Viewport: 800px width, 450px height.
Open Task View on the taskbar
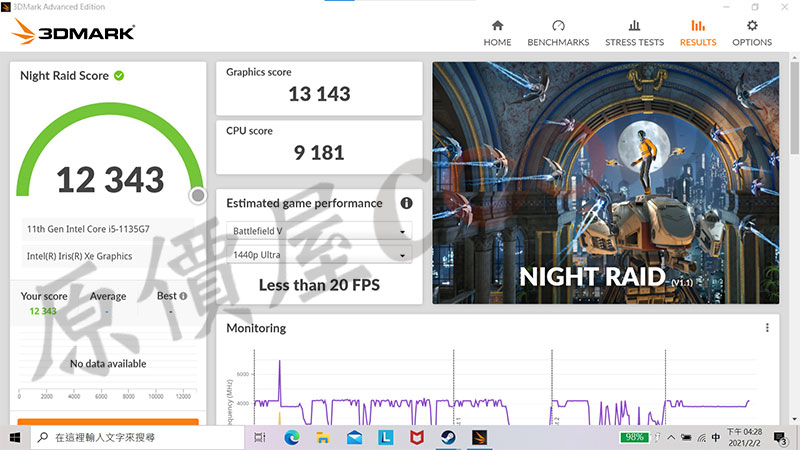[260, 438]
